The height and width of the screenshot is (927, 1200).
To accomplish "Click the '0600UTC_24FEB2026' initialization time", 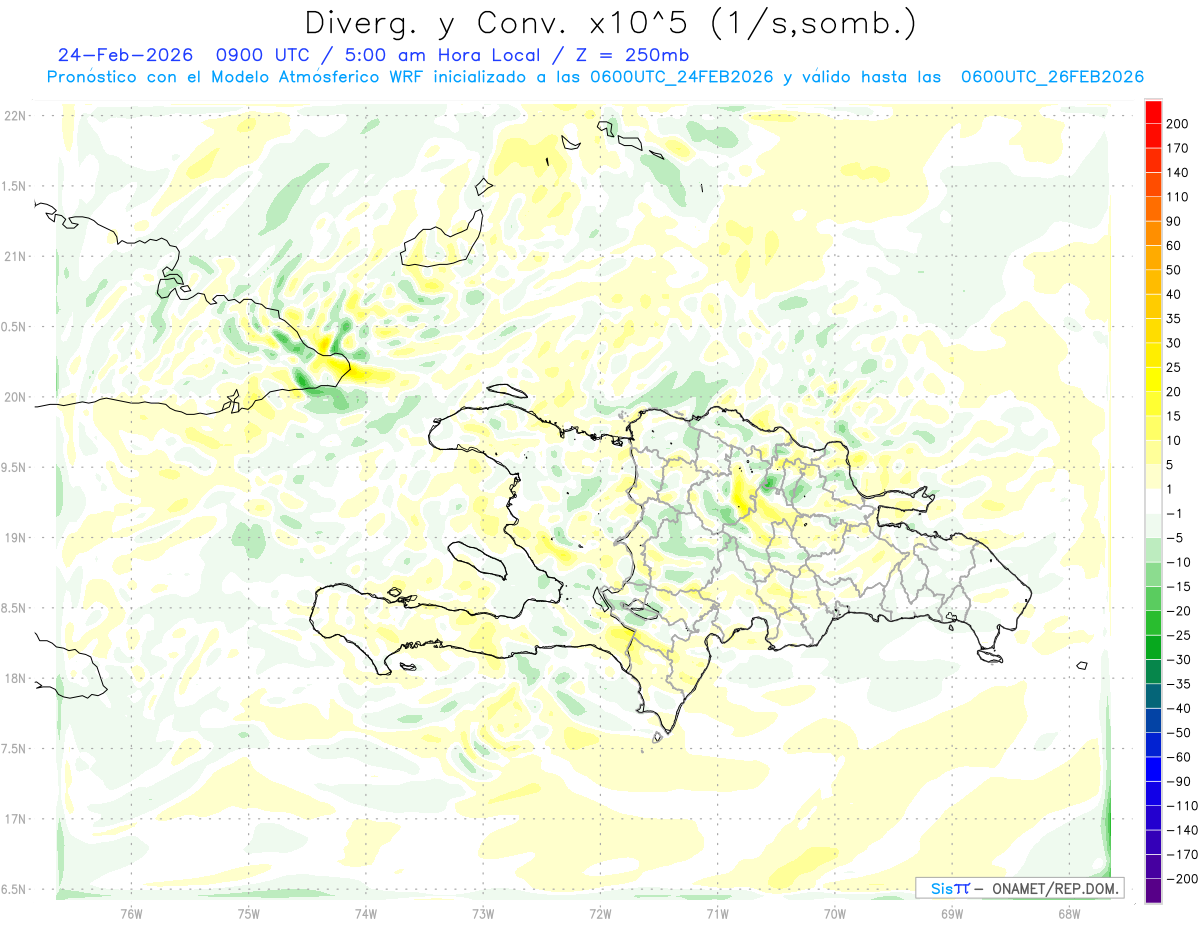I will [682, 77].
